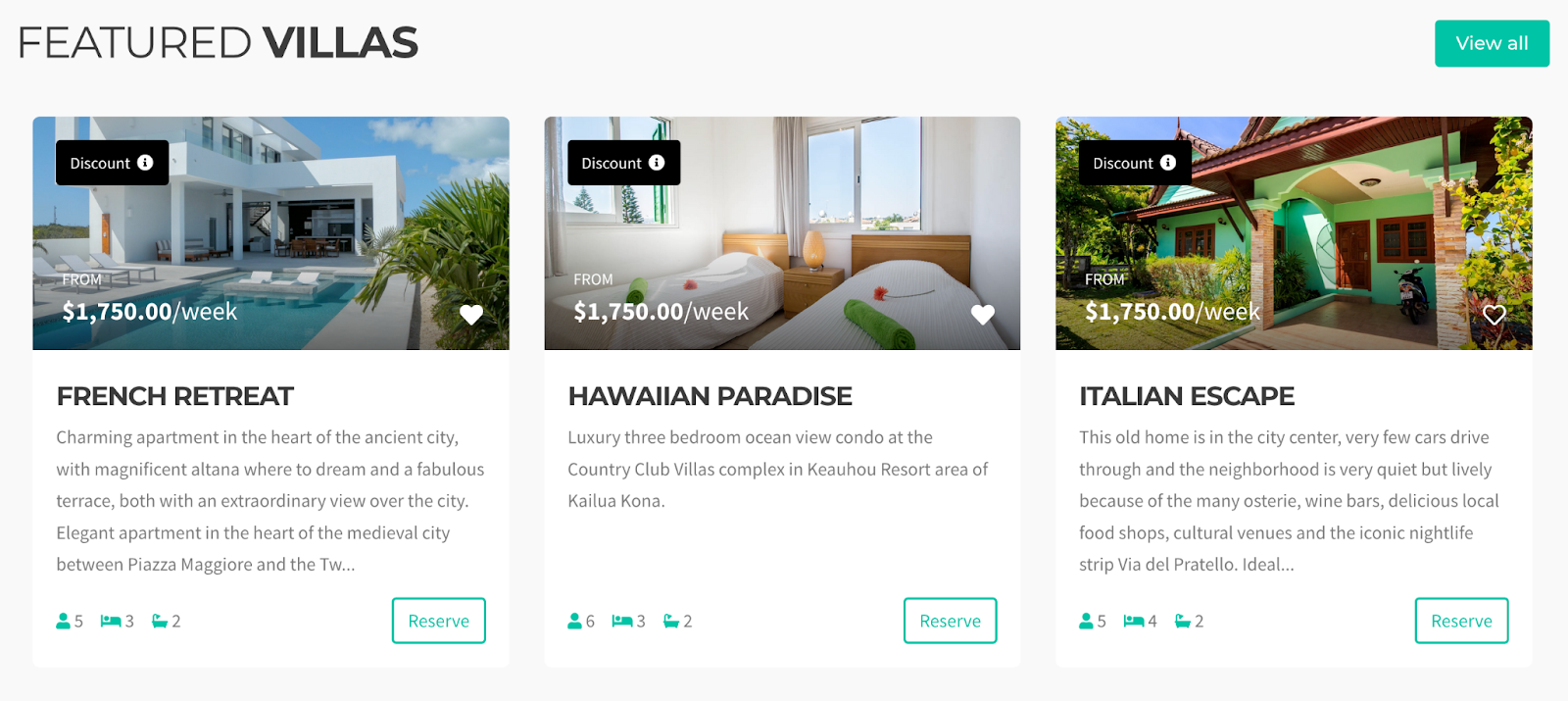Open the Hawaiian Paradise title link
Viewport: 1568px width, 701px height.
(710, 396)
